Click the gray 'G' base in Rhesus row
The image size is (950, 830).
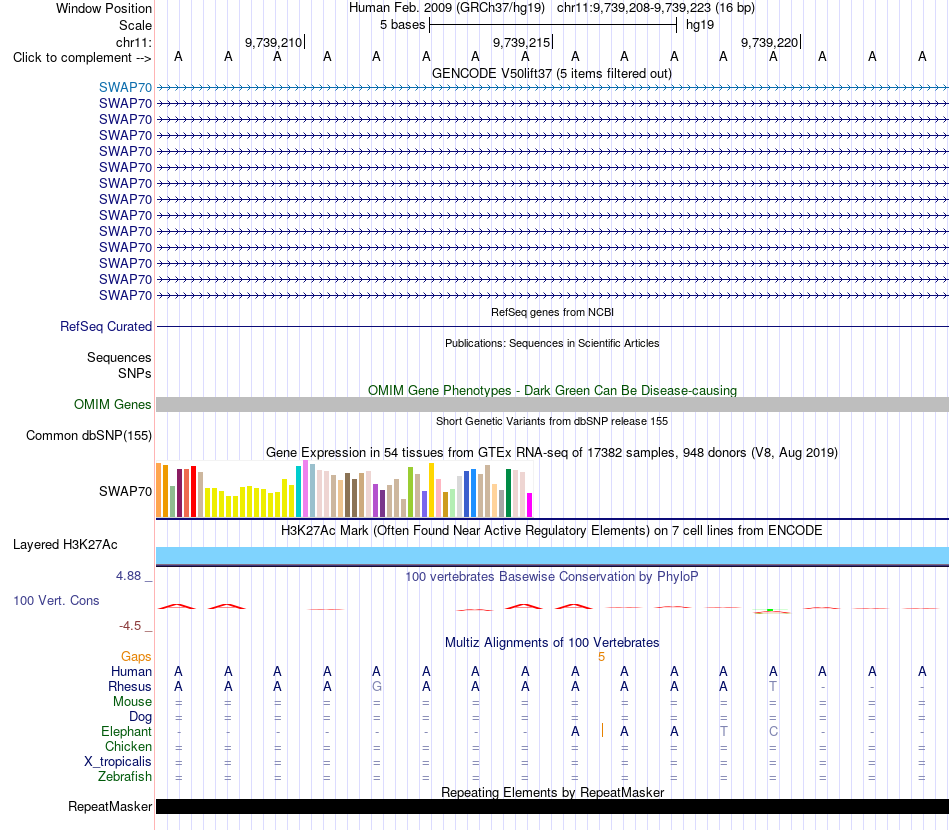[376, 686]
